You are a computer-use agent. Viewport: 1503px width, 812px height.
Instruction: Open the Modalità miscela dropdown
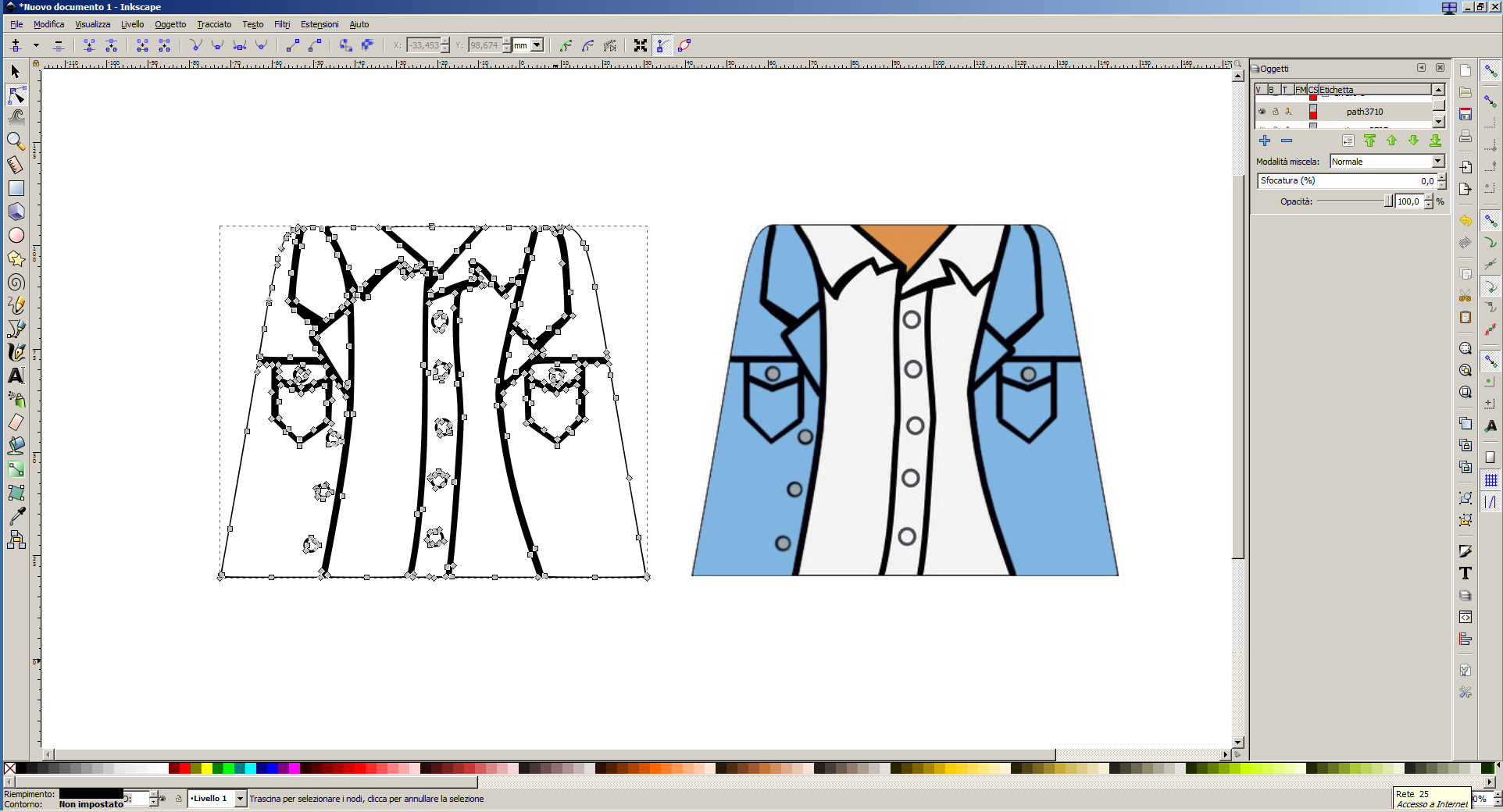click(x=1387, y=162)
